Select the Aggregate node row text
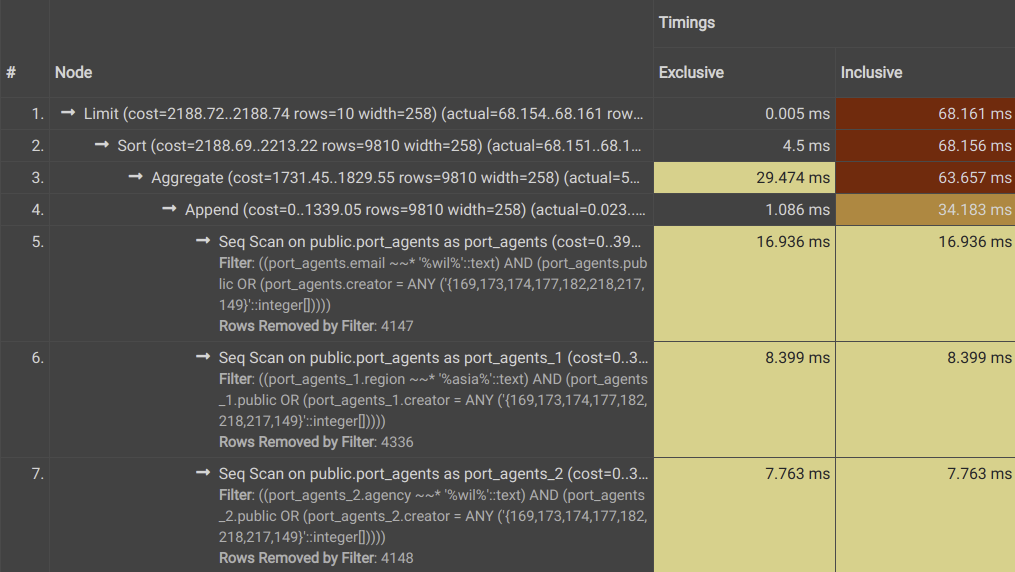 396,178
